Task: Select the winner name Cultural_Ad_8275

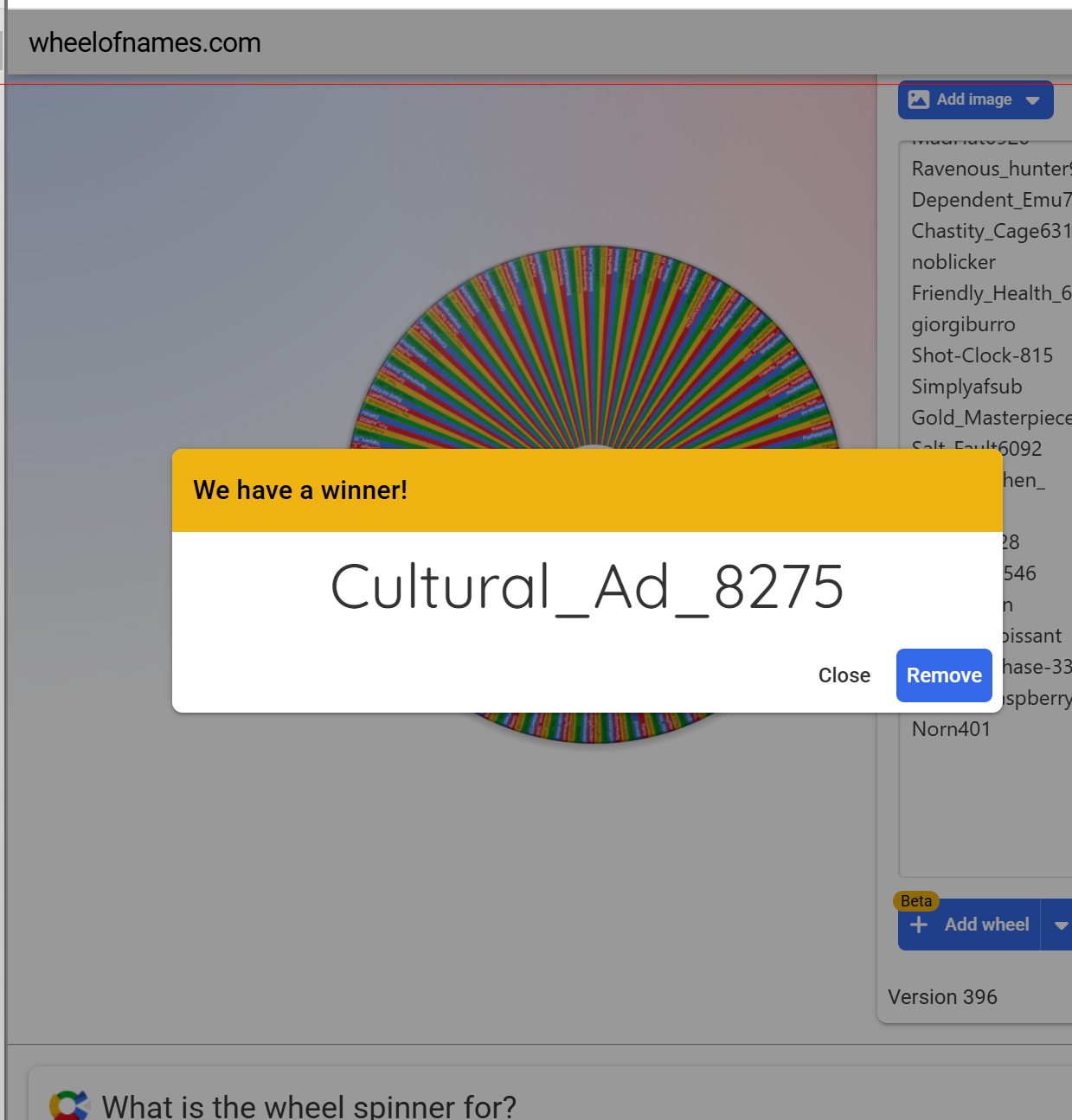Action: pos(587,587)
